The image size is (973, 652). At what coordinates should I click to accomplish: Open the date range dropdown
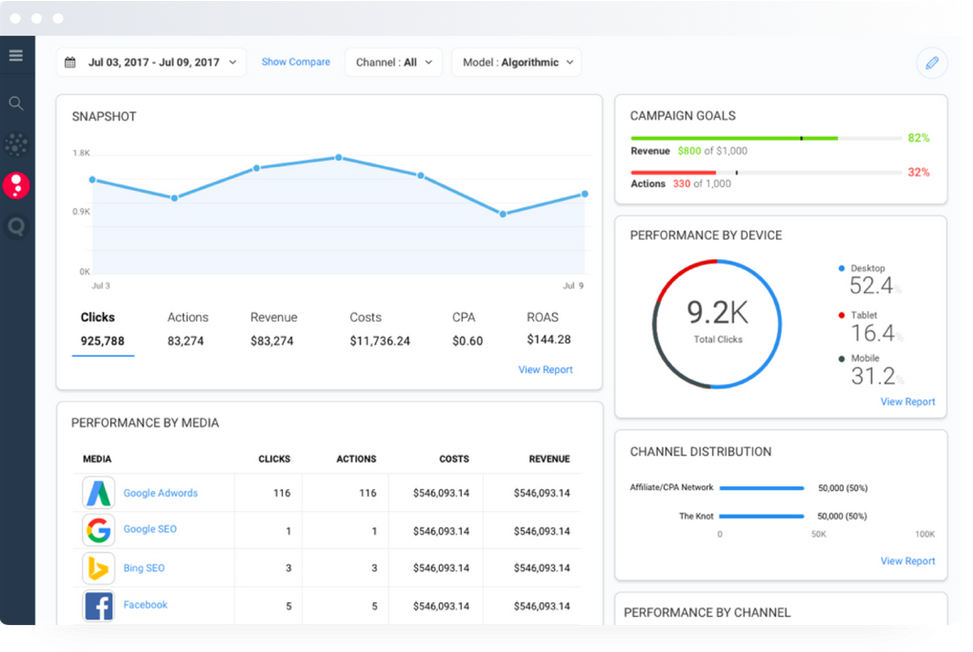click(151, 62)
